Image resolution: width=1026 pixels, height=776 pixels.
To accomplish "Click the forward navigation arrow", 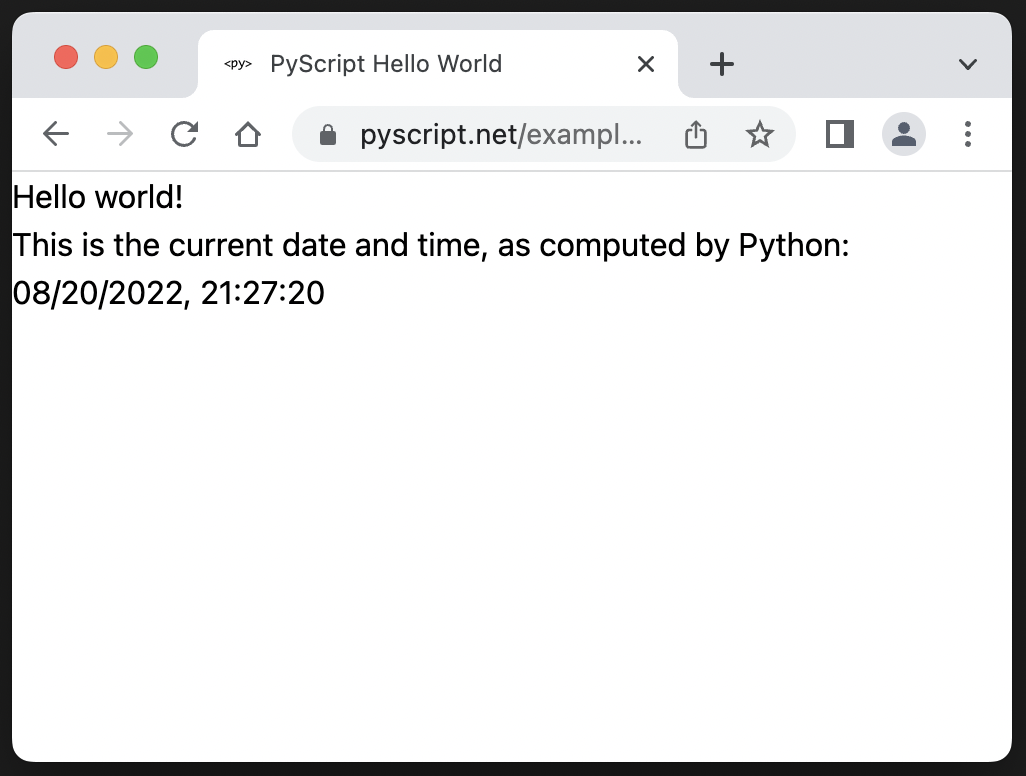I will 120,134.
